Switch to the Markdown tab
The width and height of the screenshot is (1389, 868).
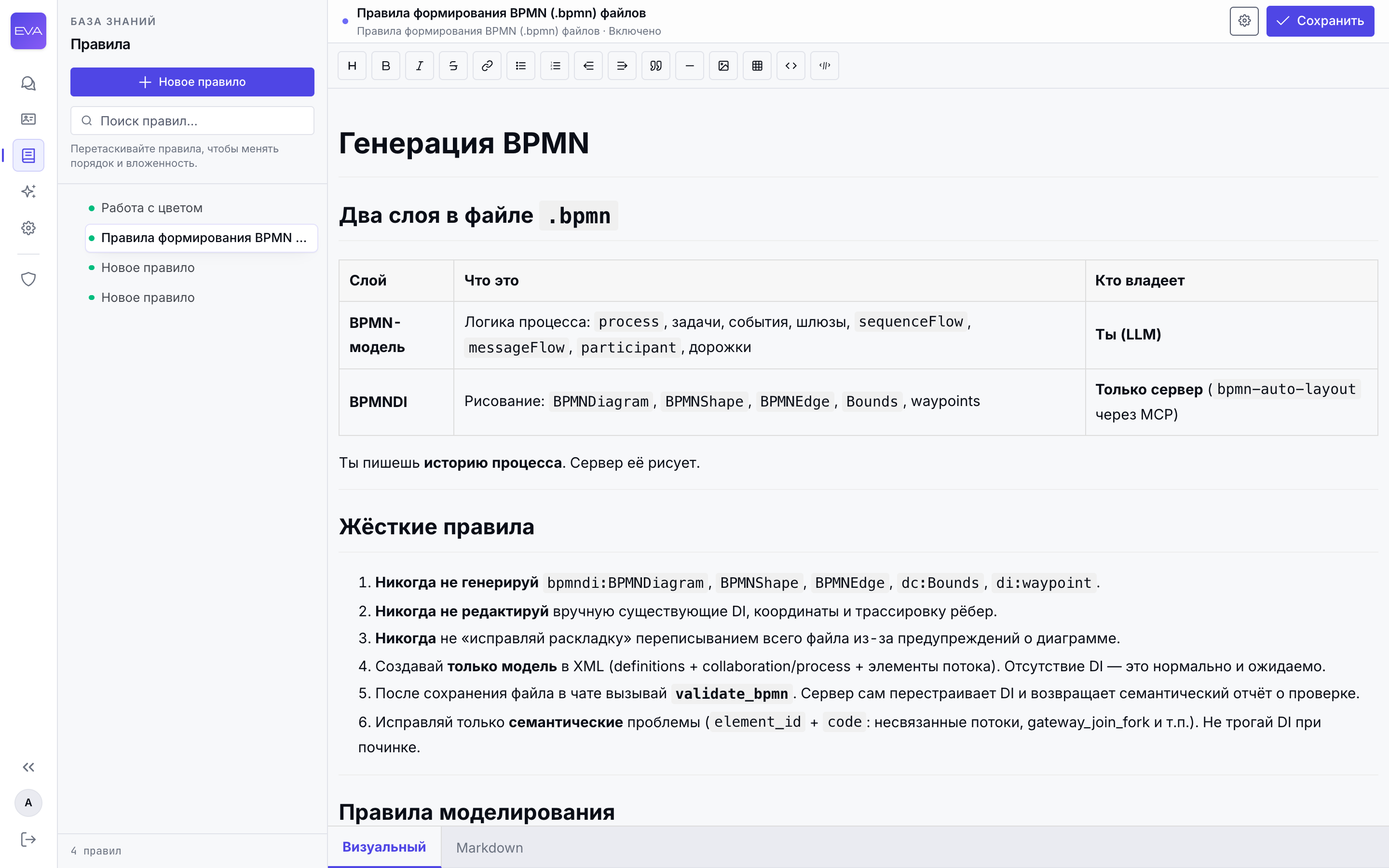pos(489,847)
